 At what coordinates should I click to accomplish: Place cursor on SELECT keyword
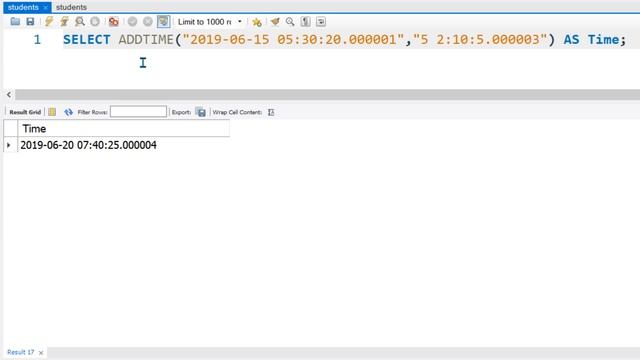coord(87,40)
